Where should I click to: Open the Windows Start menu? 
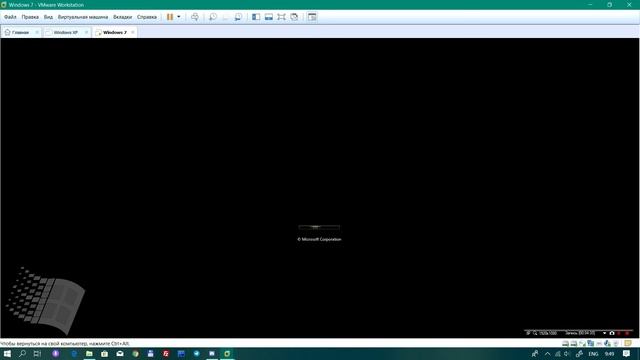pos(7,354)
